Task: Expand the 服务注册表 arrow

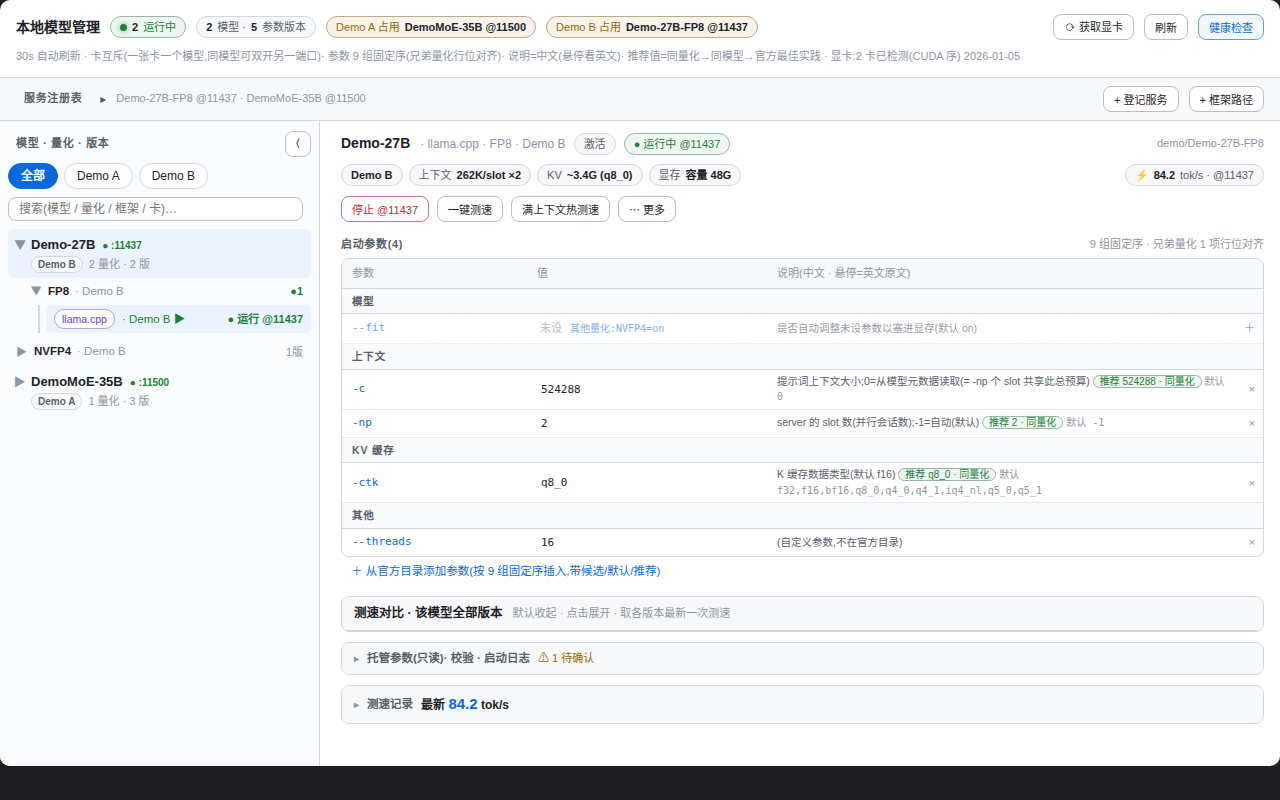Action: coord(103,99)
